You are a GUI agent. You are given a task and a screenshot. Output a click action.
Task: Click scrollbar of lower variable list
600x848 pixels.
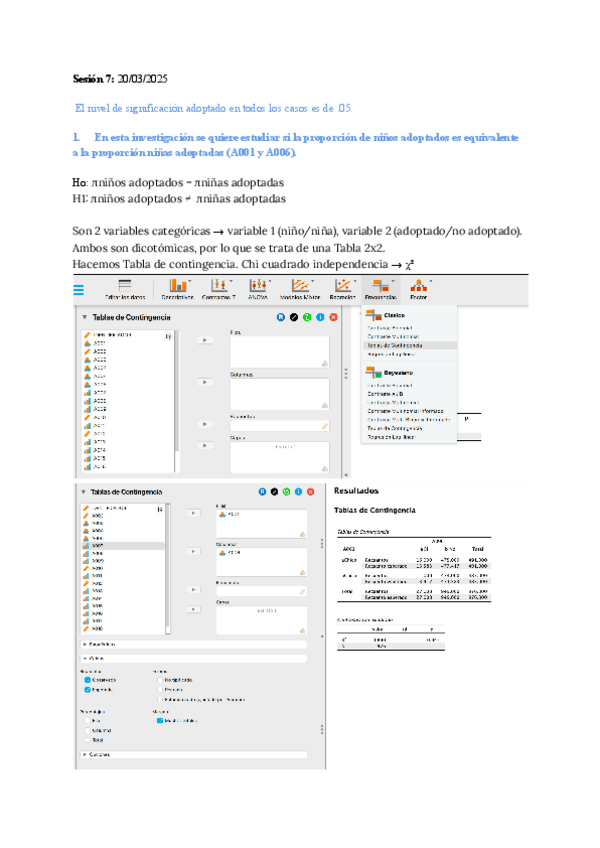point(168,568)
